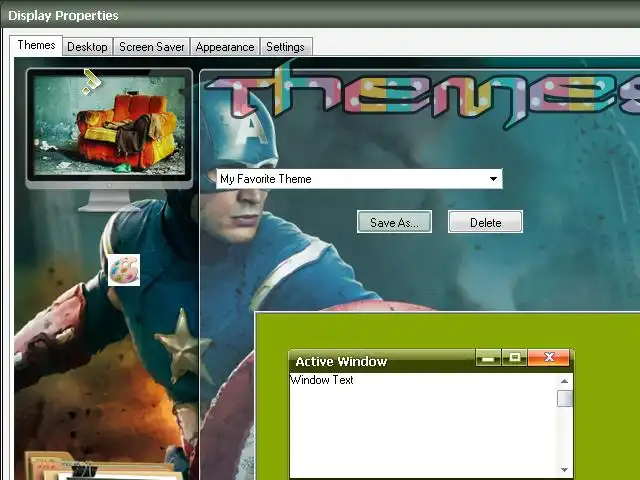640x480 pixels.
Task: Click the scrollbar thumb in Active Window preview
Action: [x=564, y=398]
